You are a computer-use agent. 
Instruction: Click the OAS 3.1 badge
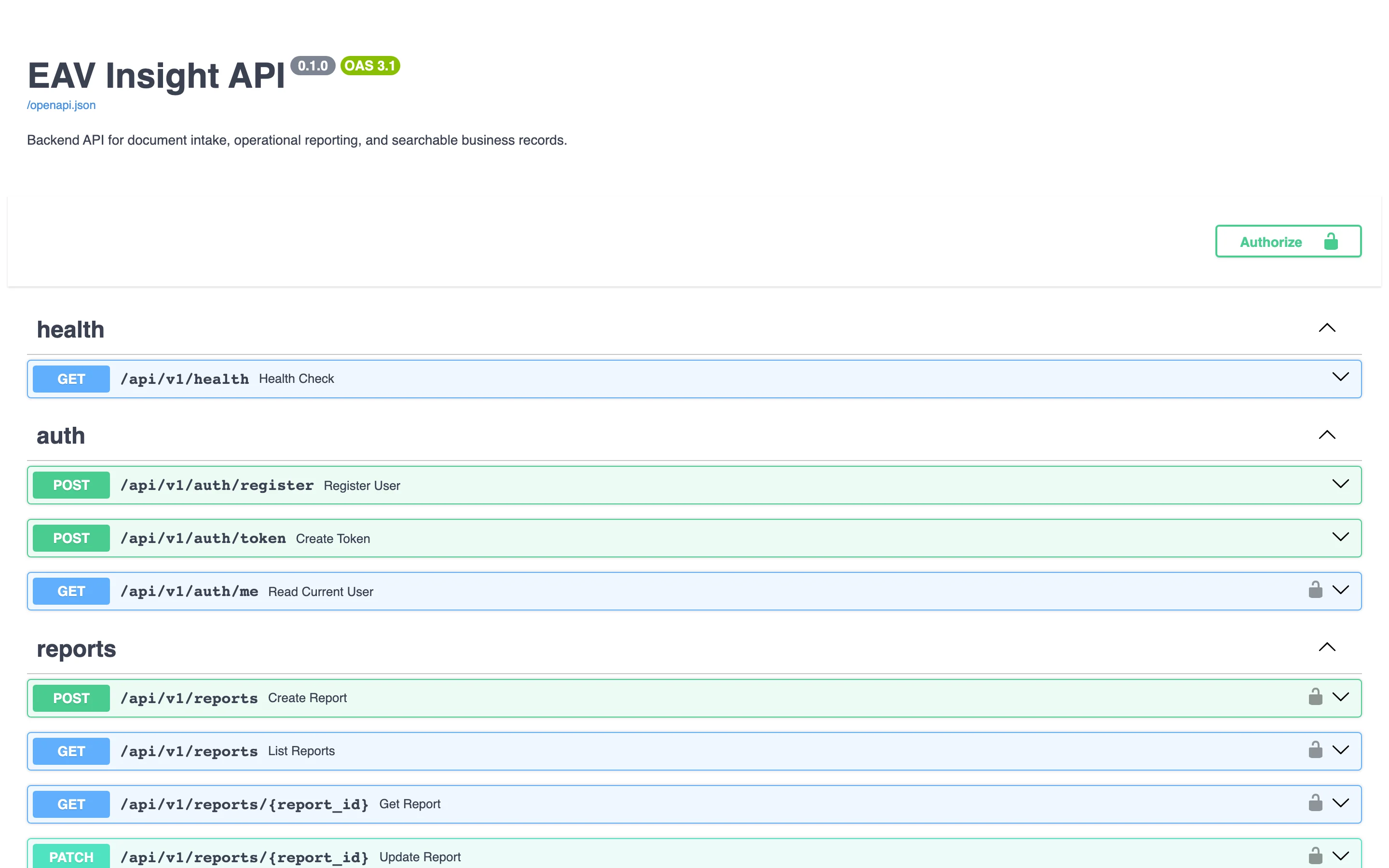pyautogui.click(x=370, y=66)
